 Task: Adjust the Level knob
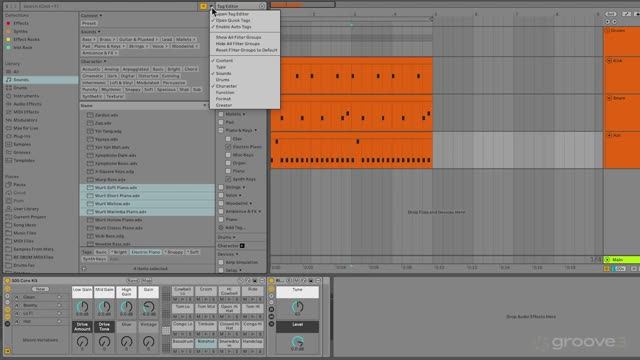[298, 341]
